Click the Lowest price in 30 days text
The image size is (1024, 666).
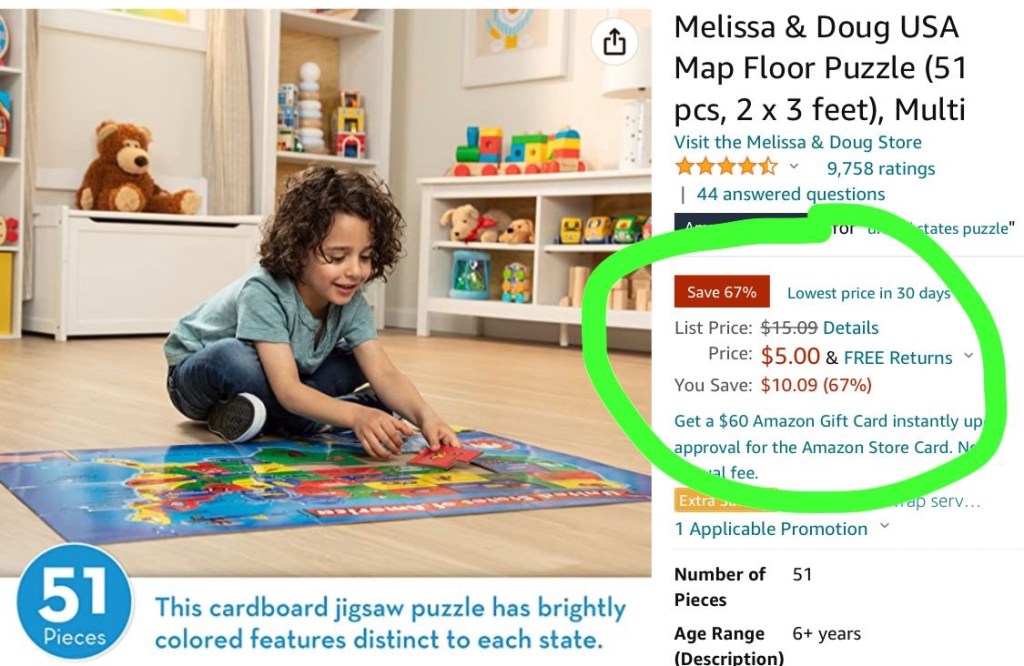pos(868,293)
